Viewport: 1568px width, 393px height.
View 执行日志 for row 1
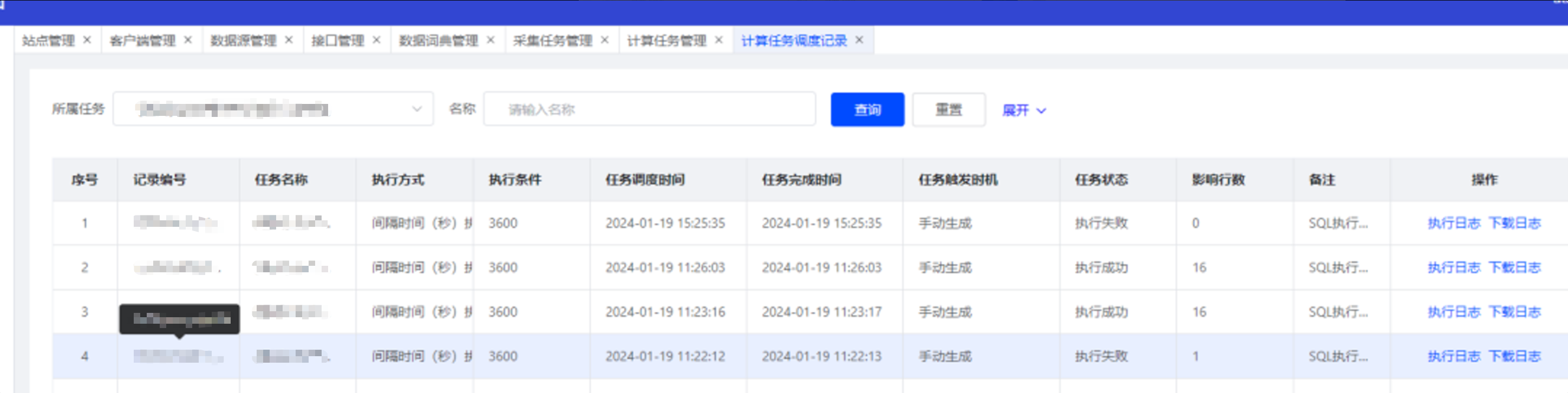tap(1454, 223)
